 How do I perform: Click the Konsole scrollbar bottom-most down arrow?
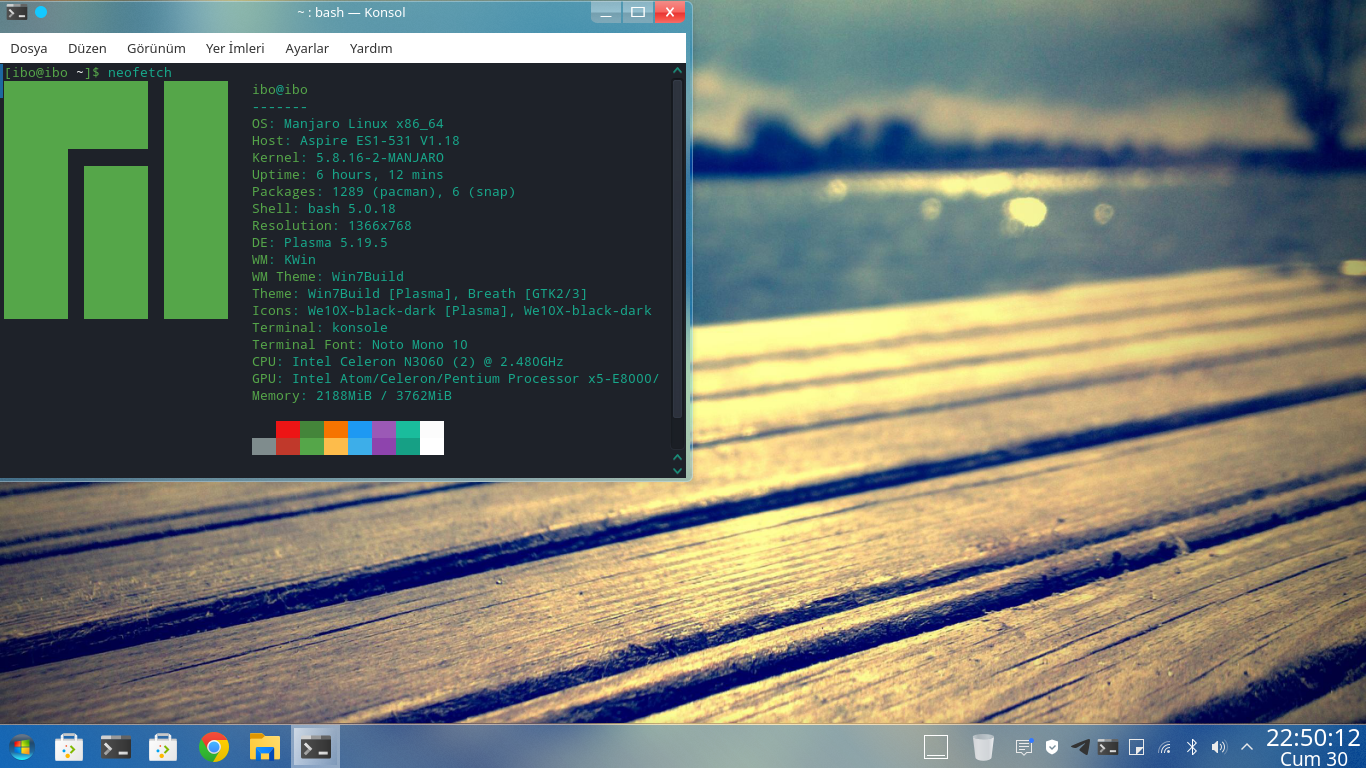[678, 470]
